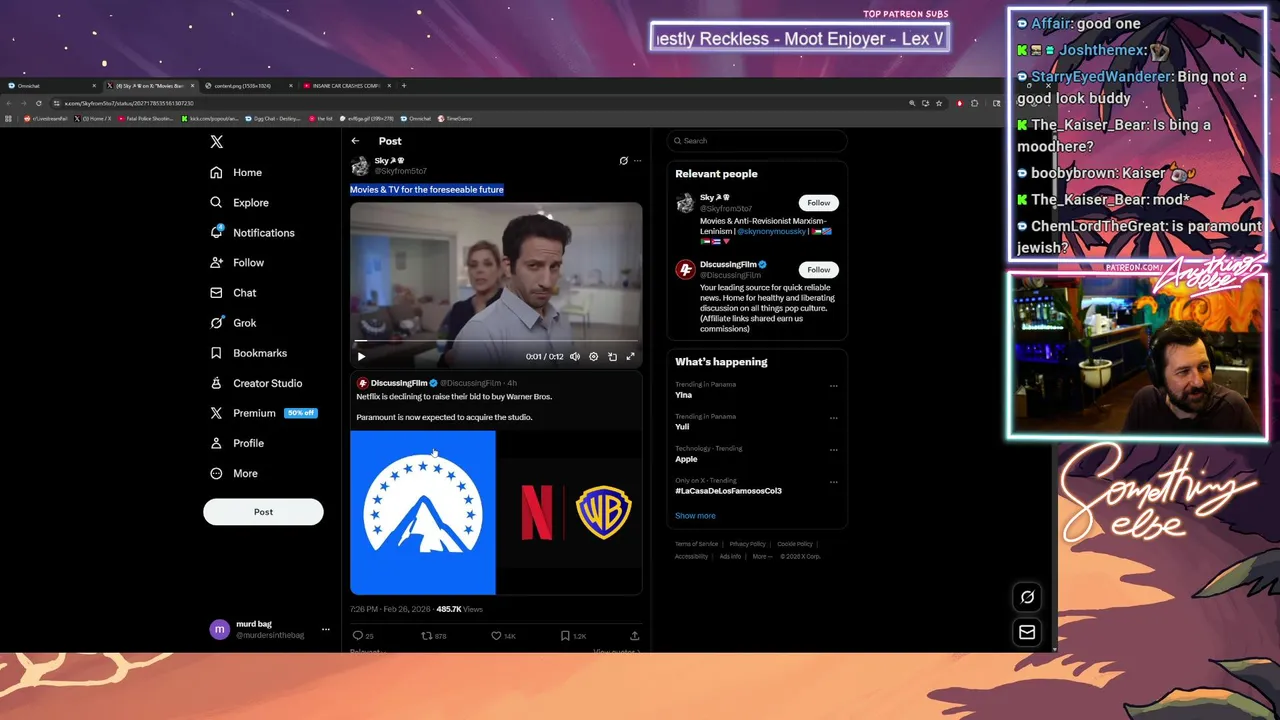
Task: Open the murd bag account menu dots
Action: tap(325, 630)
